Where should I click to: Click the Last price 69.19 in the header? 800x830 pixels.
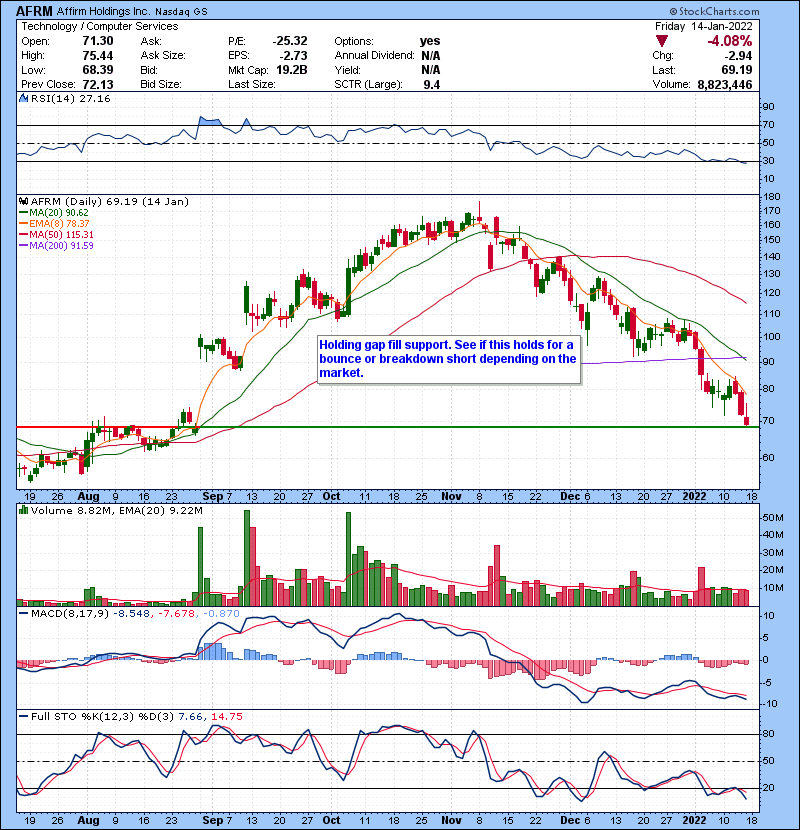point(738,70)
